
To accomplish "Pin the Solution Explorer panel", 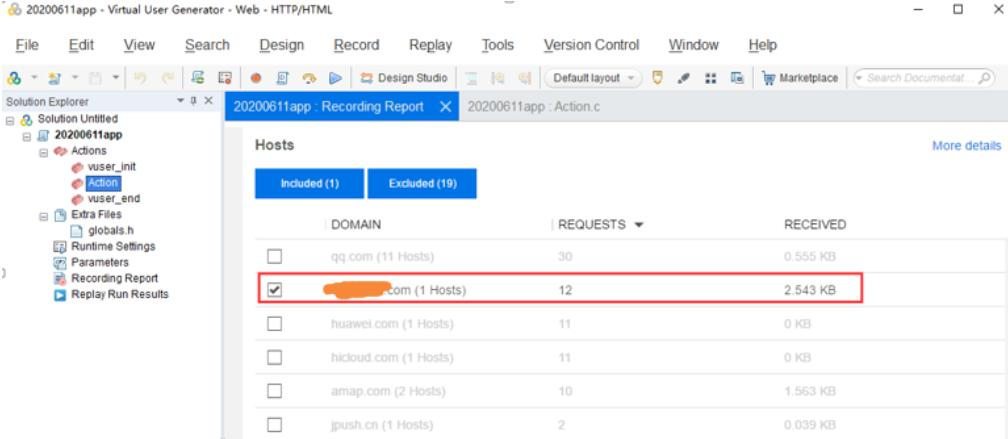I will tap(194, 101).
